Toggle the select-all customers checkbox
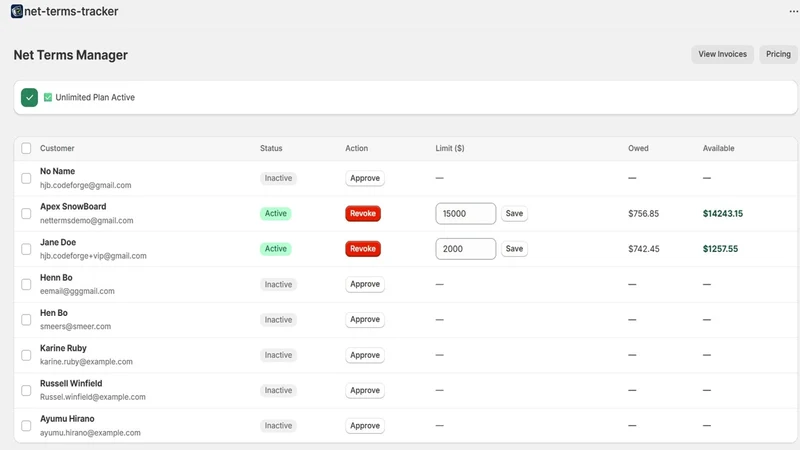 [26, 148]
